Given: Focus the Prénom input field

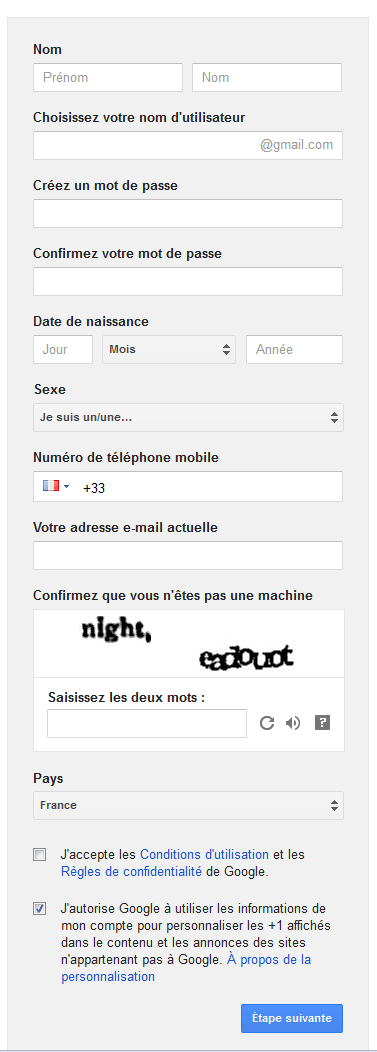Looking at the screenshot, I should click(108, 77).
